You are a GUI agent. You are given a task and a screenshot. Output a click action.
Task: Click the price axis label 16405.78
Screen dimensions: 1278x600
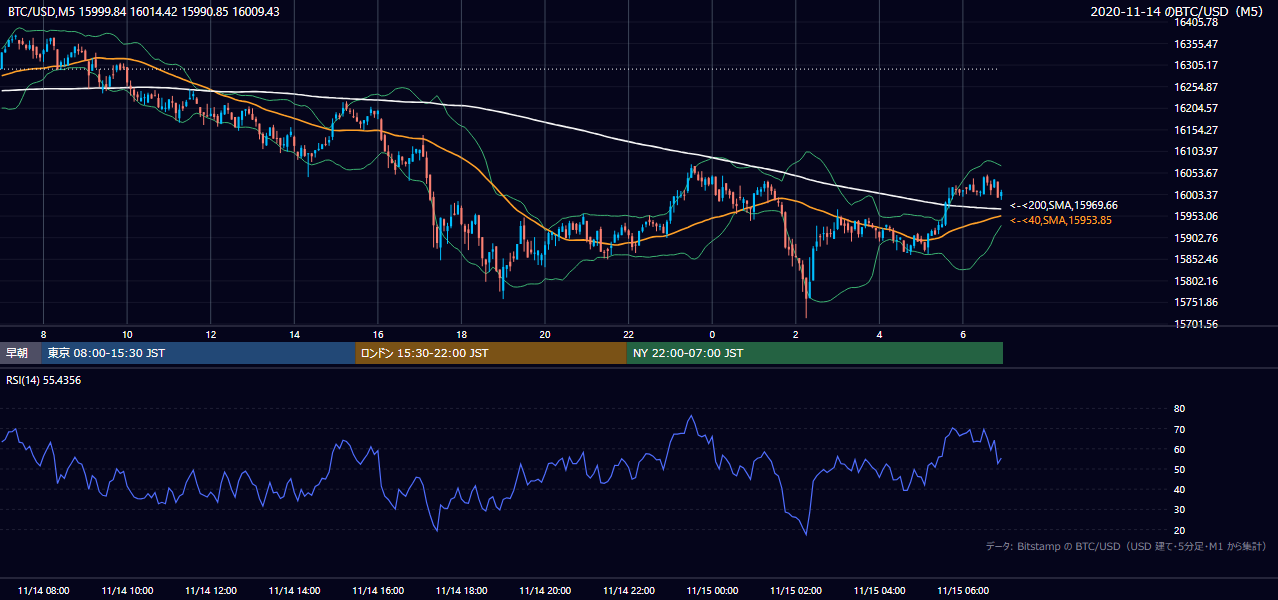point(1196,22)
